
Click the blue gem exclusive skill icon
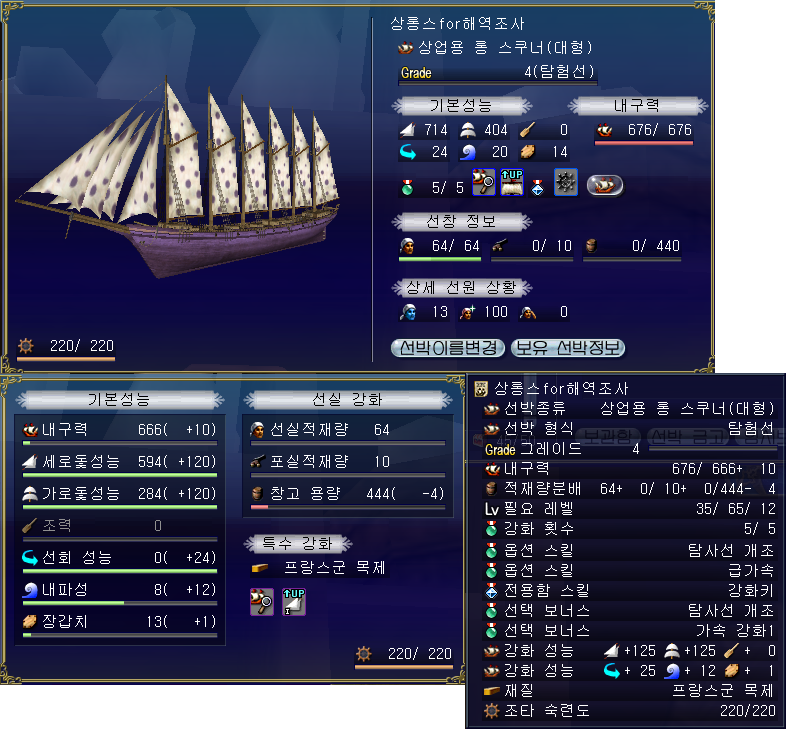pyautogui.click(x=537, y=187)
